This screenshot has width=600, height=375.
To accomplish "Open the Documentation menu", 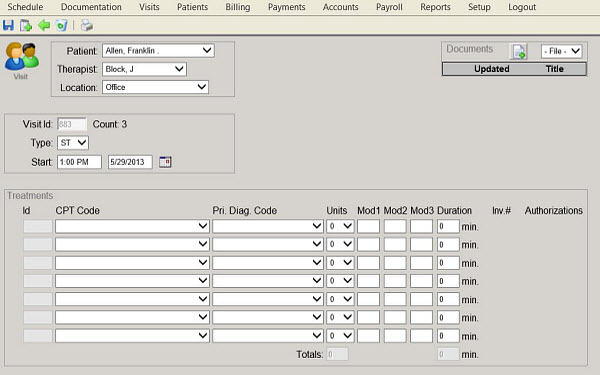I will tap(91, 7).
